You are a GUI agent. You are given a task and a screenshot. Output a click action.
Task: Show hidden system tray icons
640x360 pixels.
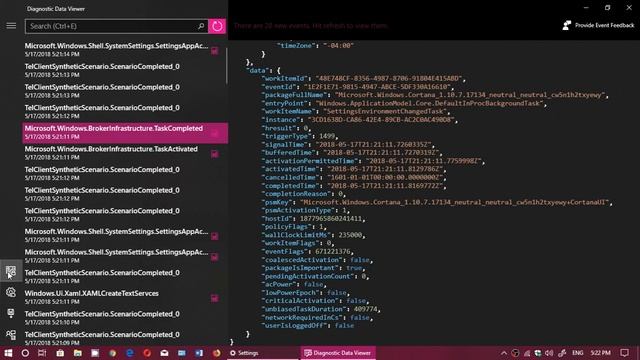[504, 353]
